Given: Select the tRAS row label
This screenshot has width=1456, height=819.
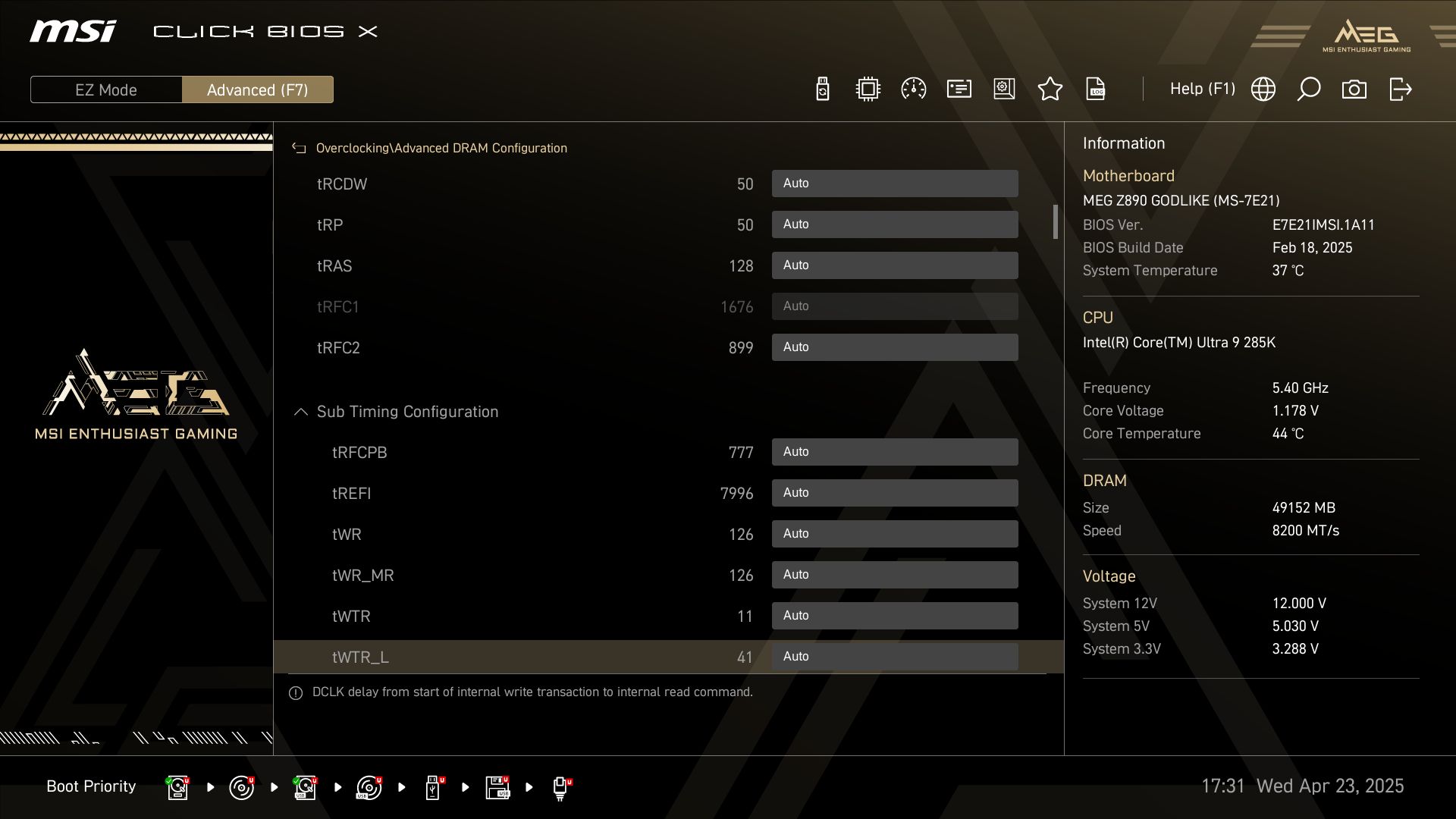Looking at the screenshot, I should (334, 266).
